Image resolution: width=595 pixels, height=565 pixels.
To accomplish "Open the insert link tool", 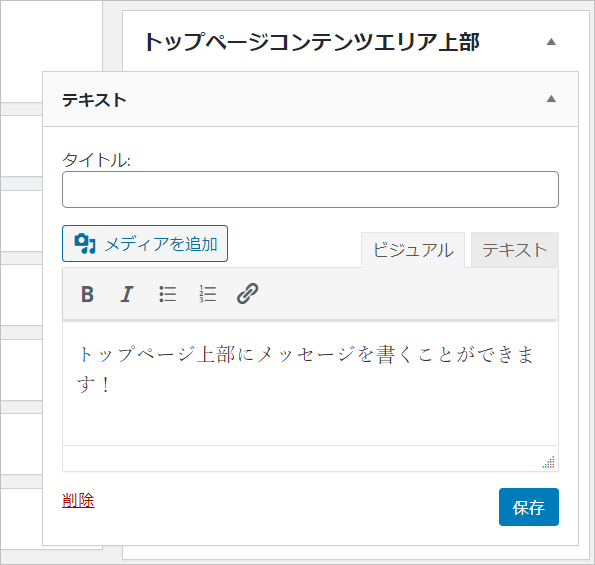I will click(x=247, y=294).
